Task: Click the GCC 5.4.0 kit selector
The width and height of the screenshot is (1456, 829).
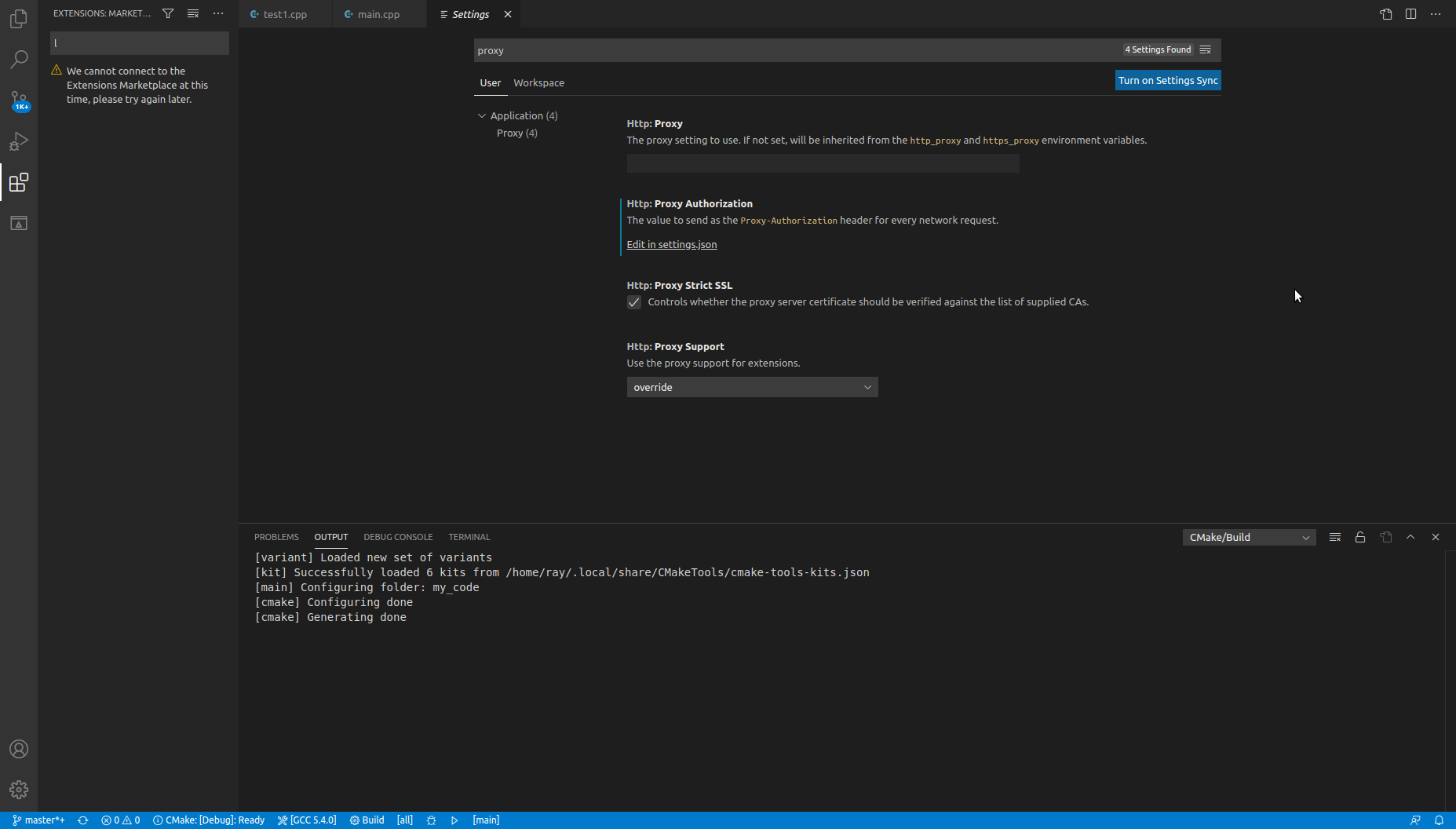Action: (x=307, y=820)
